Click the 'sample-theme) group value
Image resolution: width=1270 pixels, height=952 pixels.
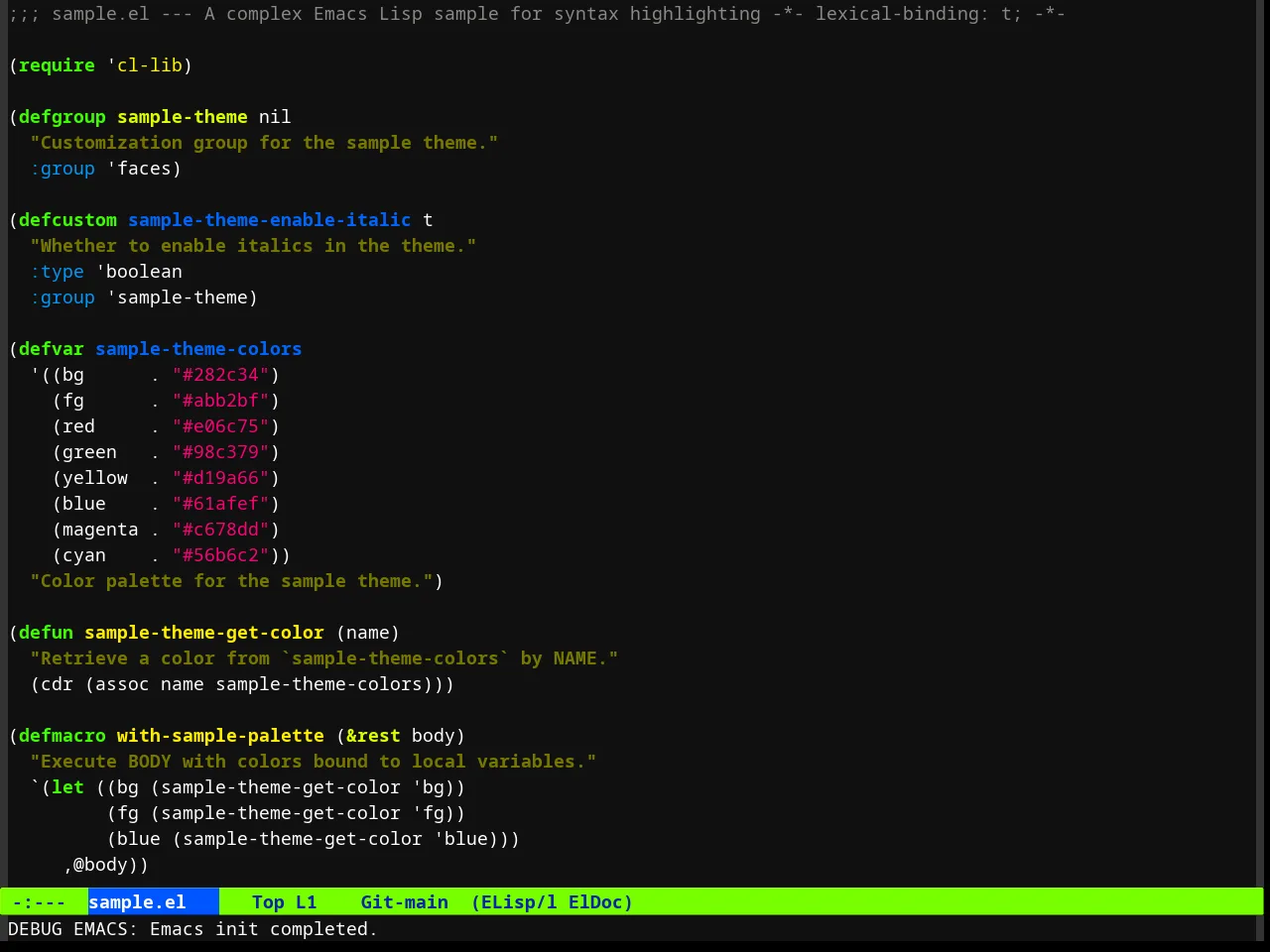click(182, 297)
